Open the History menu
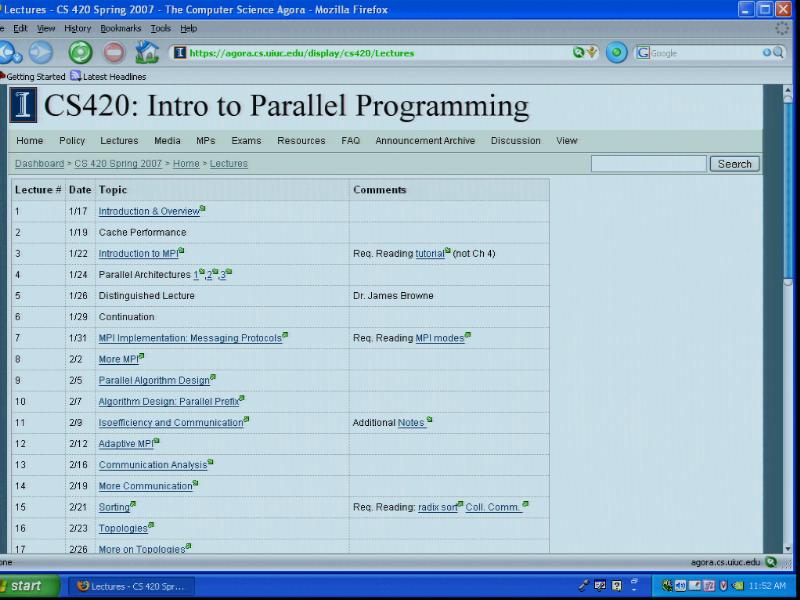The image size is (800, 600). point(77,29)
